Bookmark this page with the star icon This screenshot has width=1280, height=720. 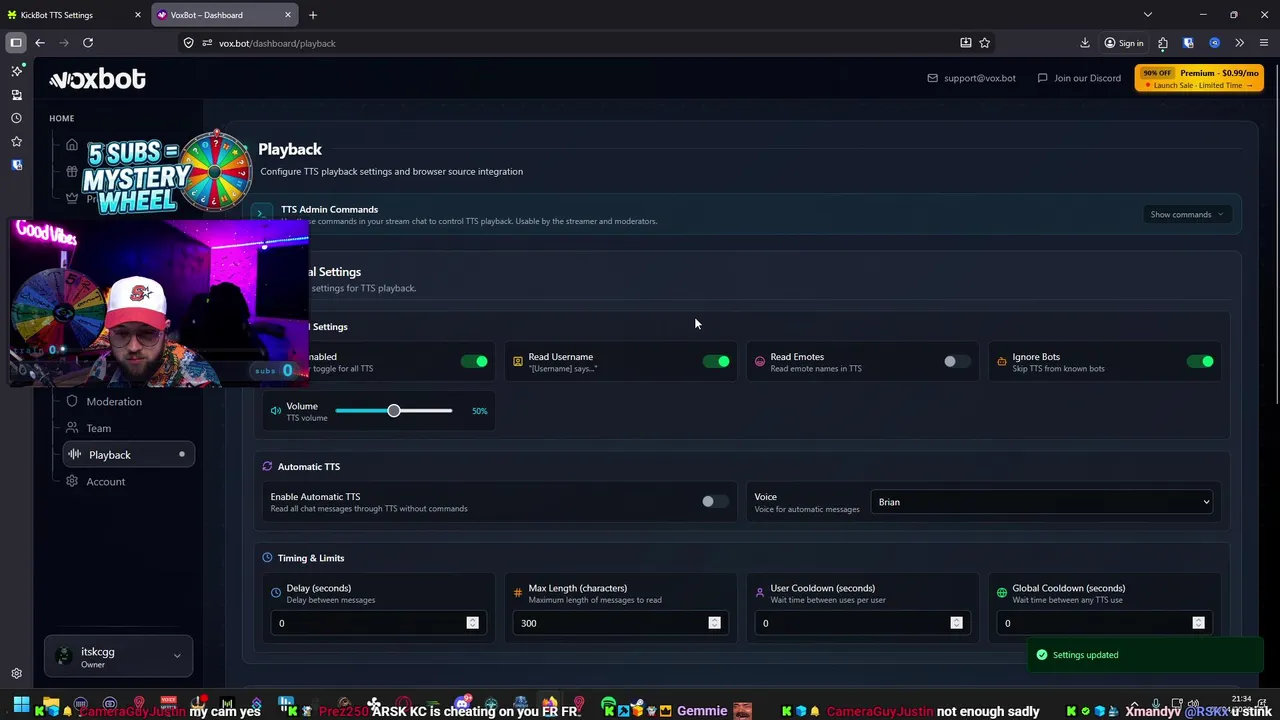(985, 43)
